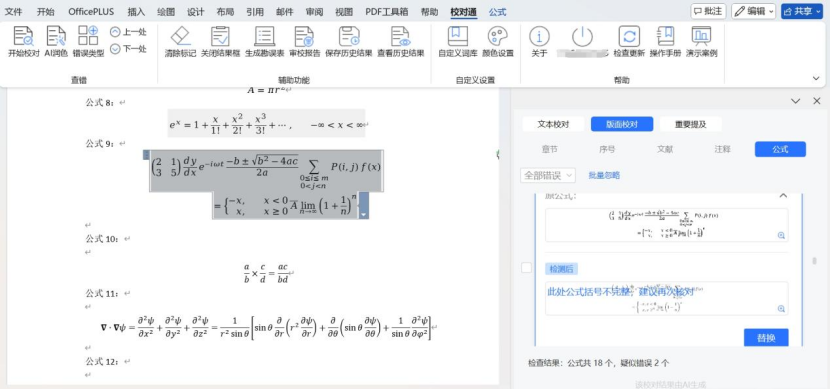Screen dimensions: 830x389
Task: Switch to the 插入 ribbon tab
Action: 136,12
